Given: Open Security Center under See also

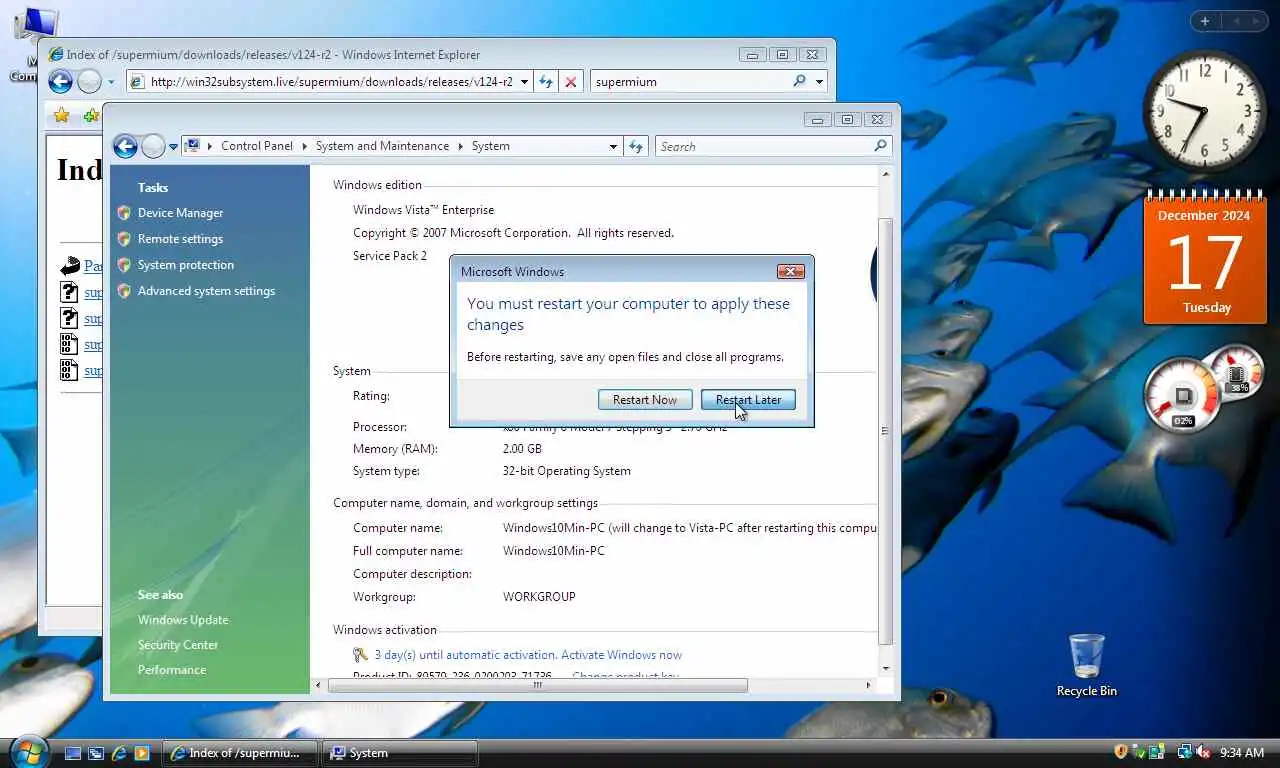Looking at the screenshot, I should 178,645.
